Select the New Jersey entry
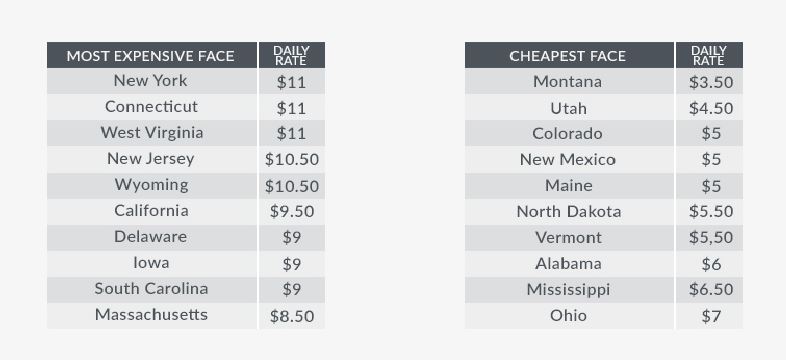Image resolution: width=786 pixels, height=360 pixels. pyautogui.click(x=151, y=159)
